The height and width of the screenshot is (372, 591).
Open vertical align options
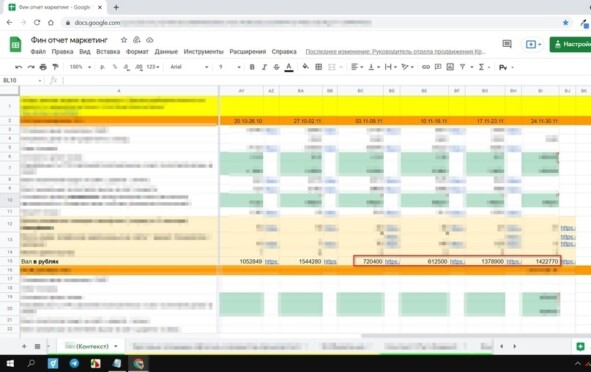click(x=374, y=67)
